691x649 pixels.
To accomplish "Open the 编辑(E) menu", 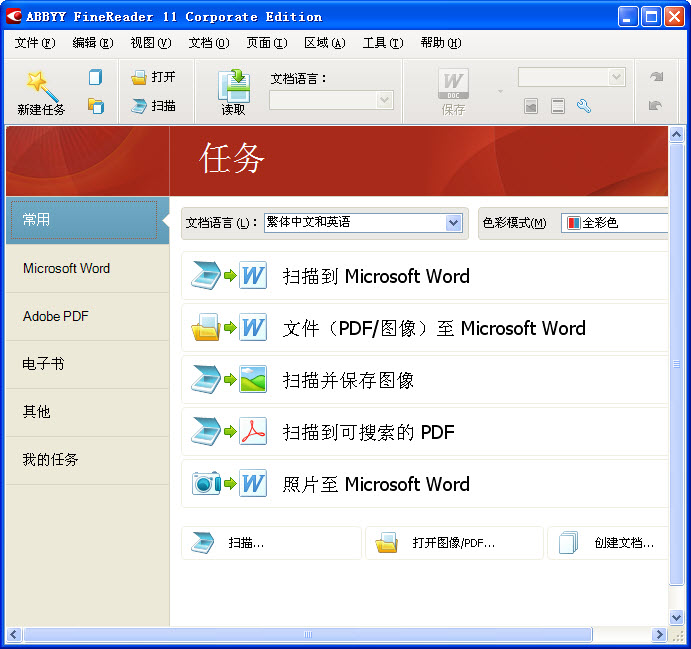I will [x=93, y=43].
